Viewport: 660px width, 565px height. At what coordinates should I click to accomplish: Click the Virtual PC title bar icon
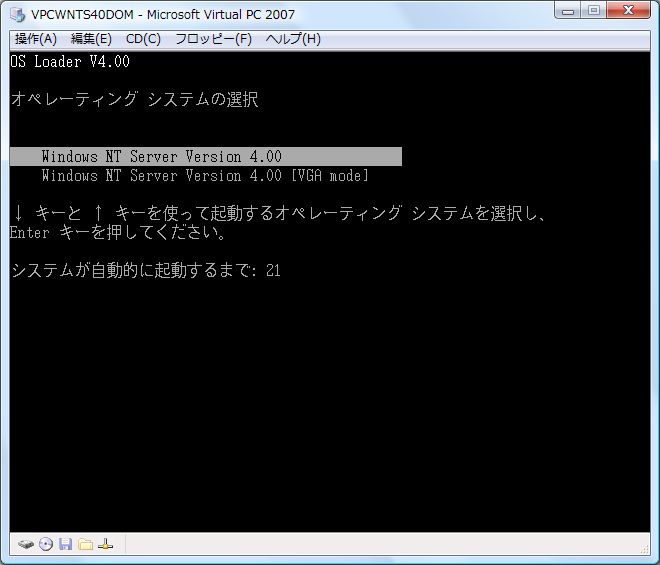[18, 14]
